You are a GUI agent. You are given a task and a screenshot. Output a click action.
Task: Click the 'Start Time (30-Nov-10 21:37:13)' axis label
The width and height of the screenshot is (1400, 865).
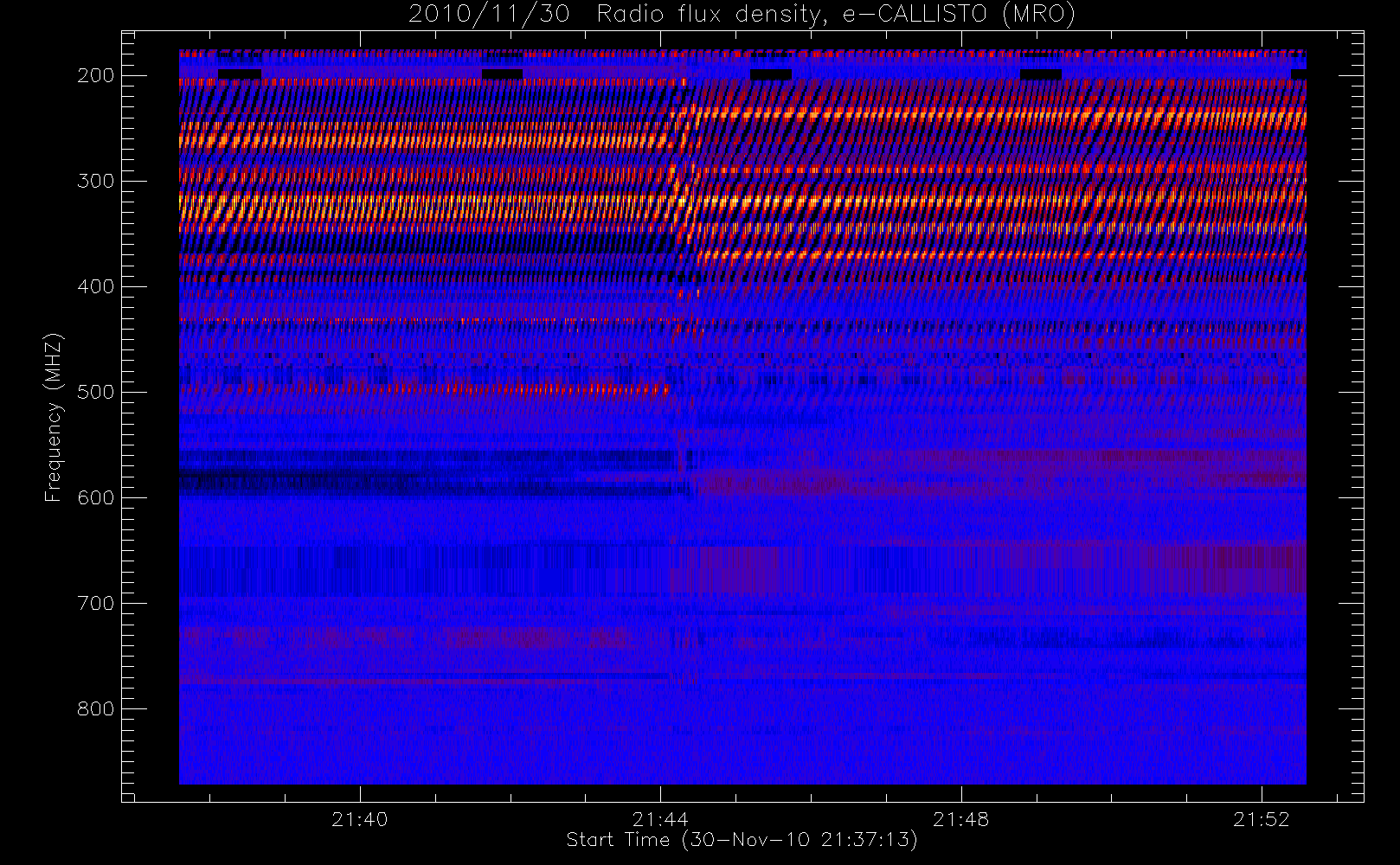pos(742,840)
